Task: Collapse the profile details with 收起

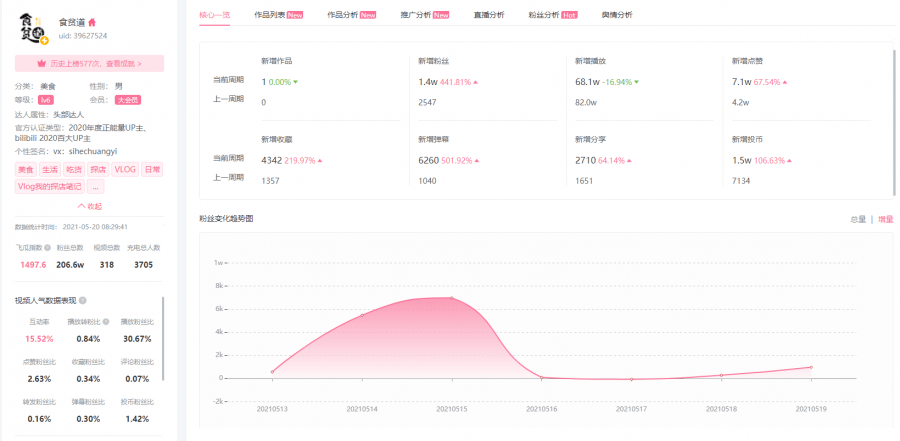Action: click(x=90, y=206)
